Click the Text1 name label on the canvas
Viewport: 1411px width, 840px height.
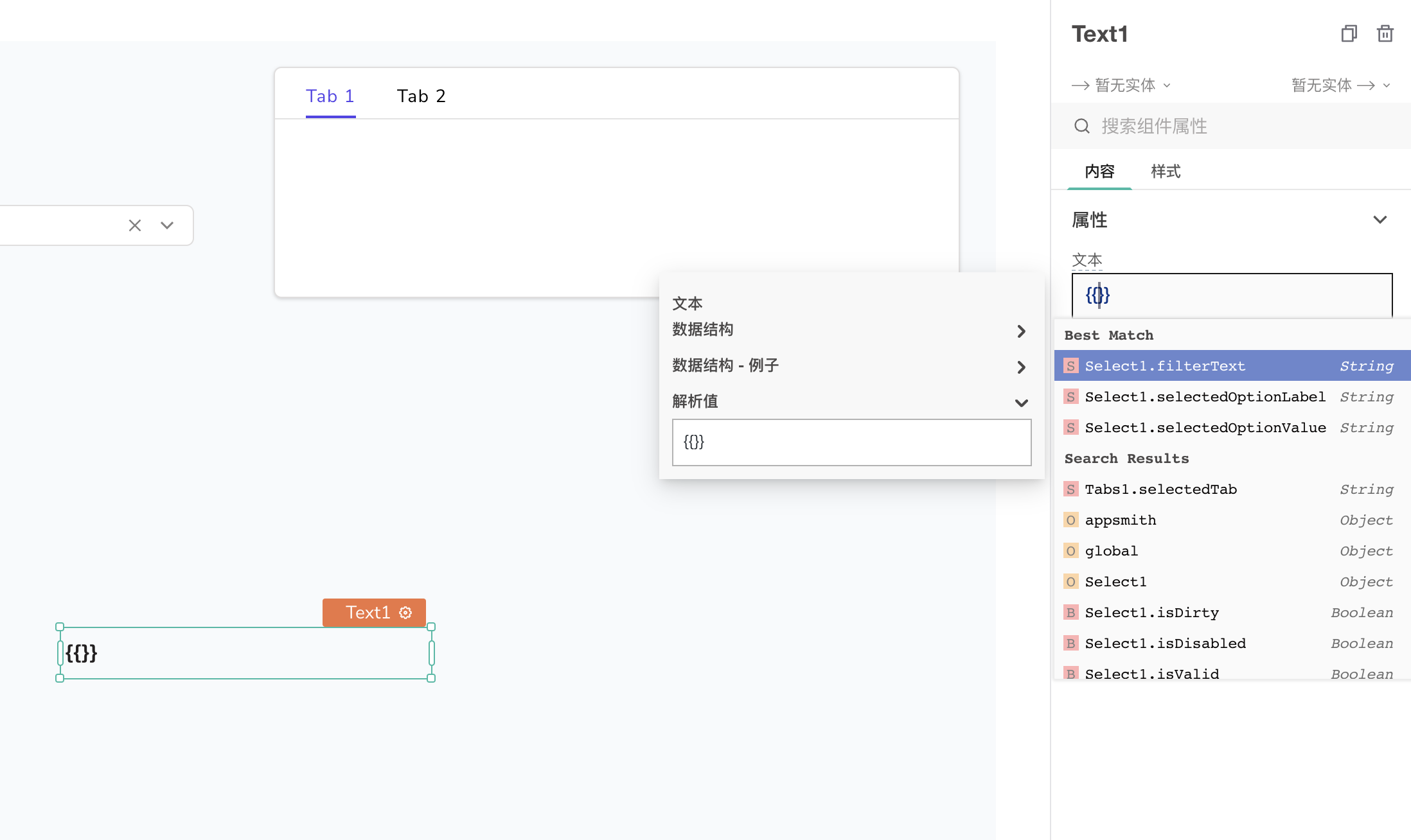[x=368, y=613]
